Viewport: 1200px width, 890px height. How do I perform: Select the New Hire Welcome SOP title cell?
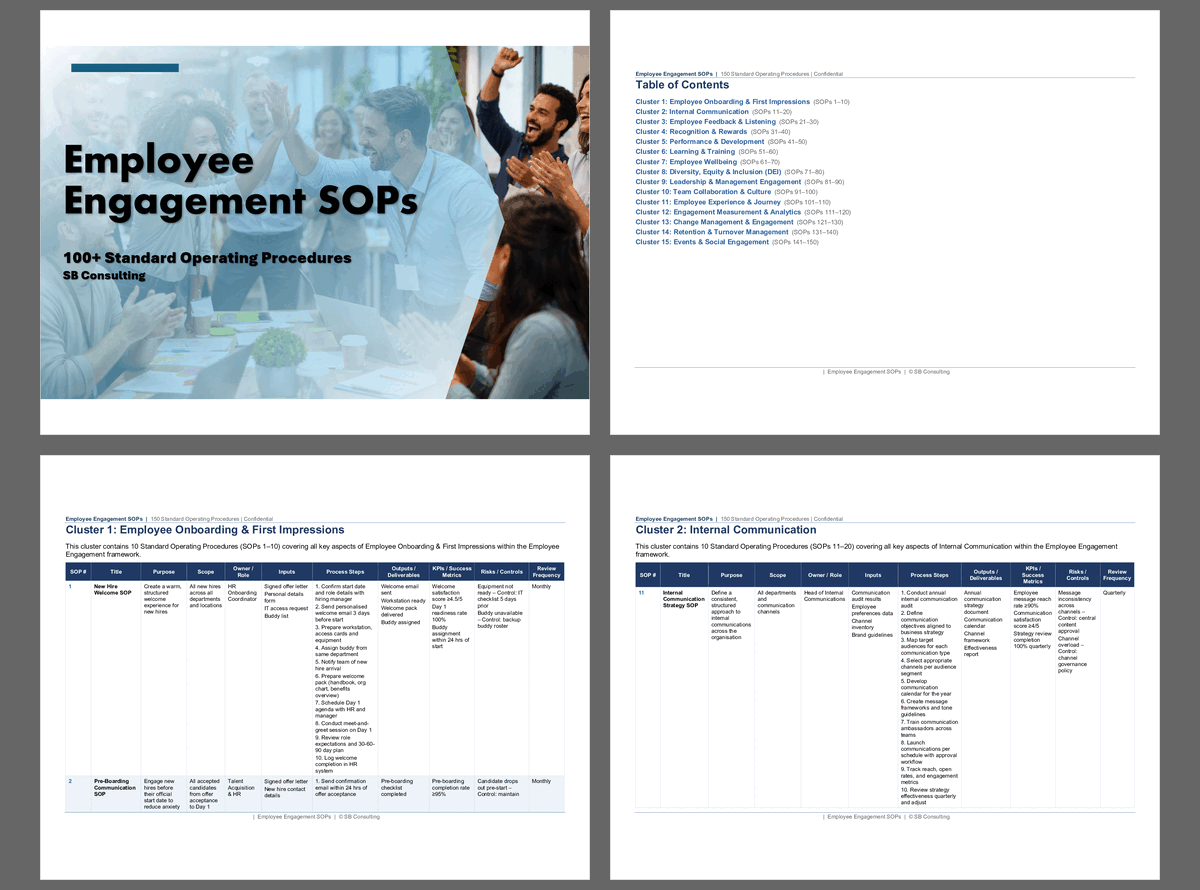click(x=113, y=590)
